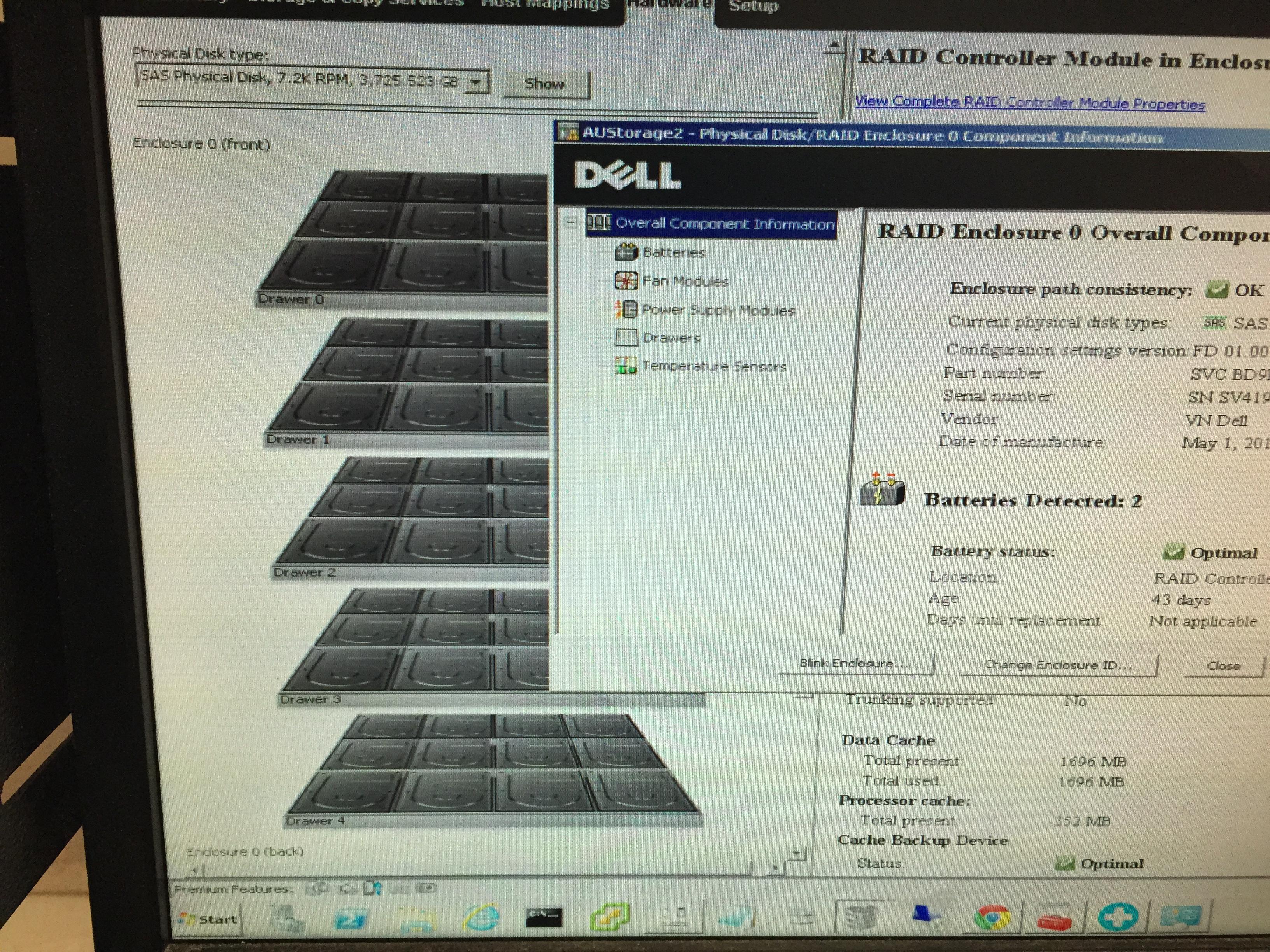The height and width of the screenshot is (952, 1270).
Task: Click the Show button
Action: [x=545, y=84]
